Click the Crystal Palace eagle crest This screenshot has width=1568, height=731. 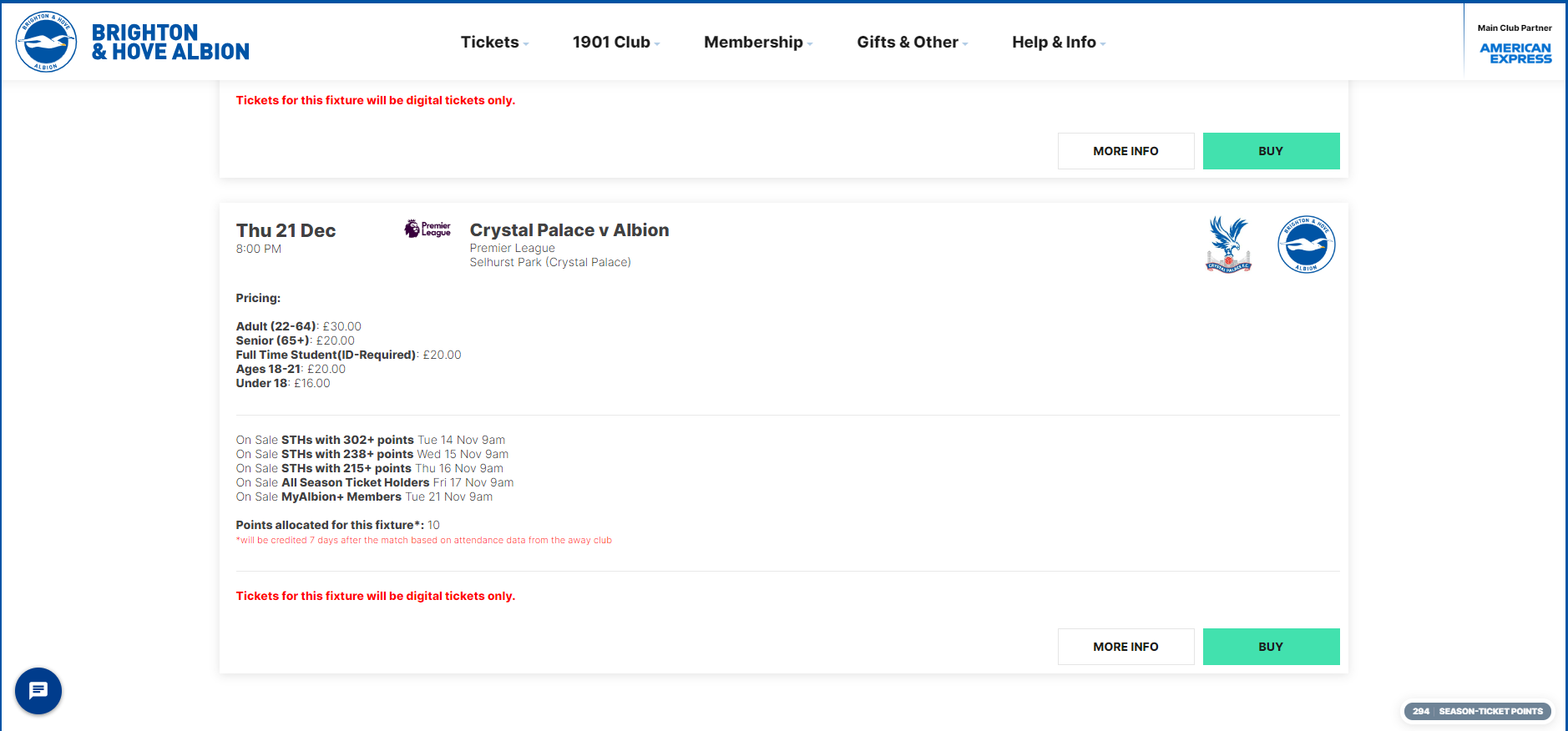coord(1228,245)
